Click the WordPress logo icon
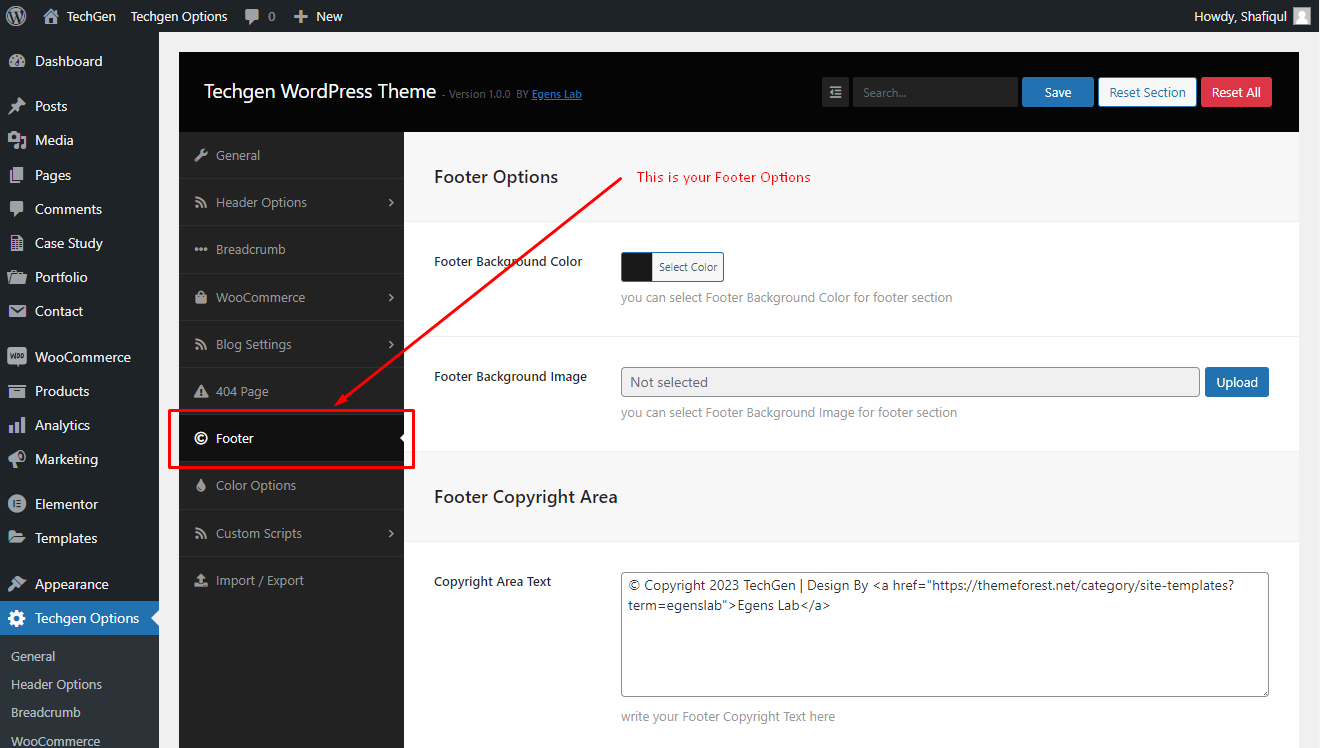This screenshot has height=748, width=1320. coord(16,16)
